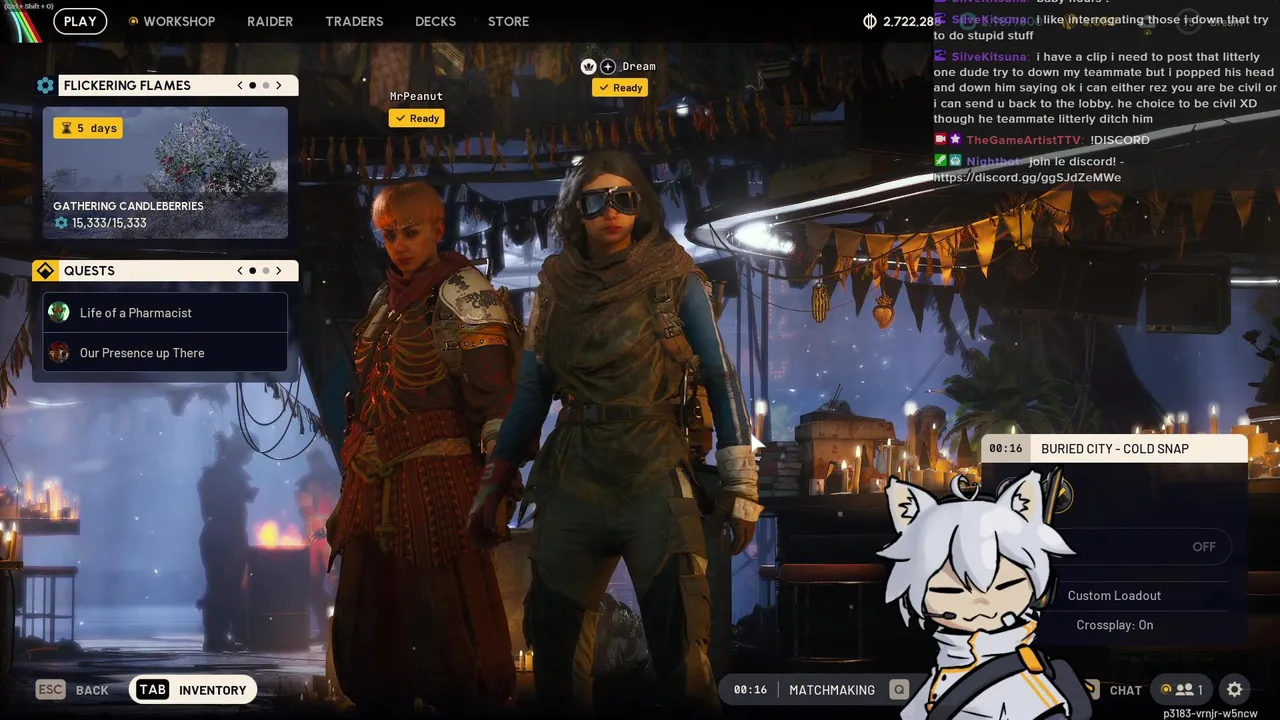Show next Flickering Flames page with right chevron
Image resolution: width=1280 pixels, height=720 pixels.
pos(279,85)
